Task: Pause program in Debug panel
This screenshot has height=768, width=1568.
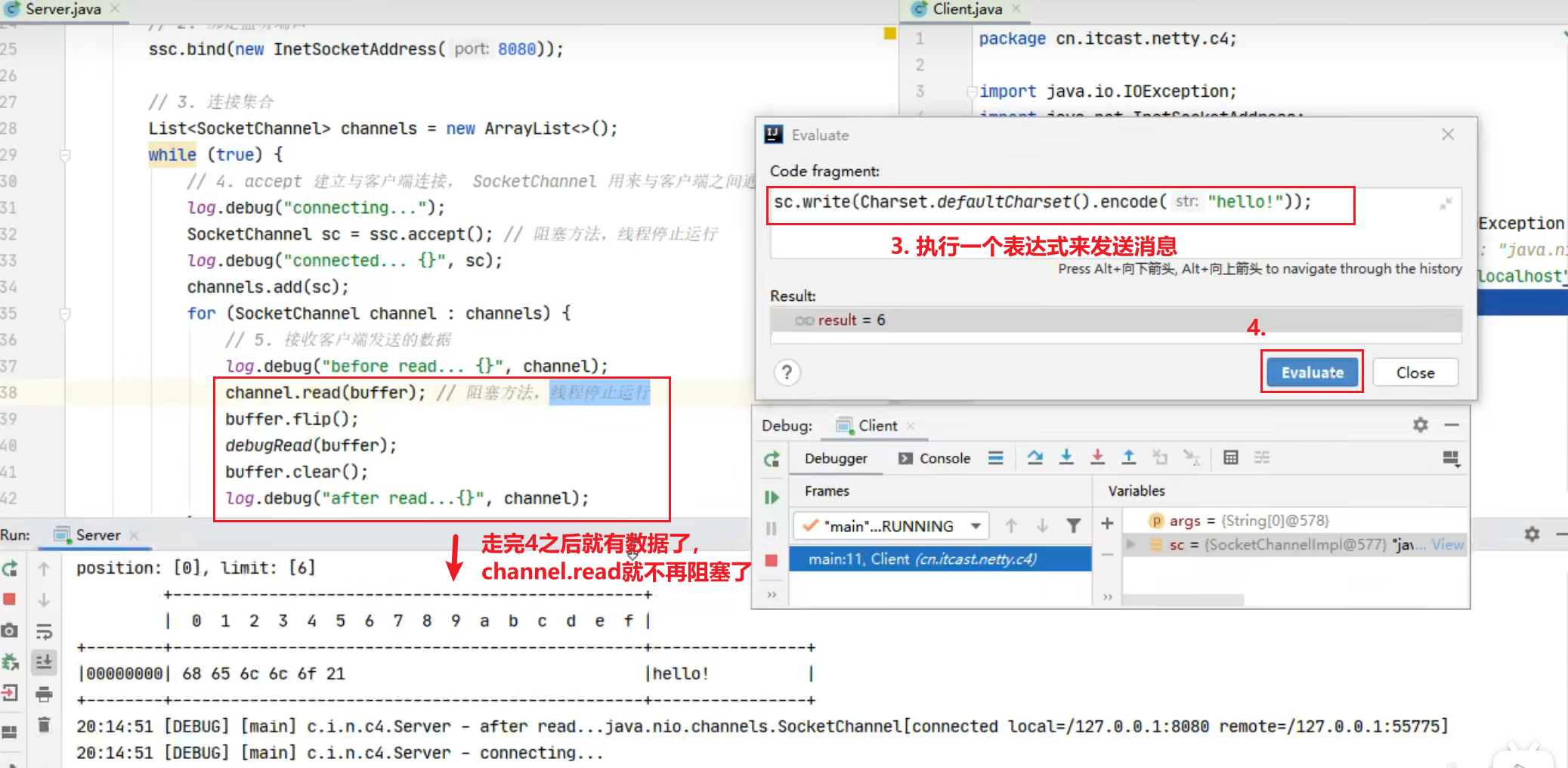Action: pos(771,528)
